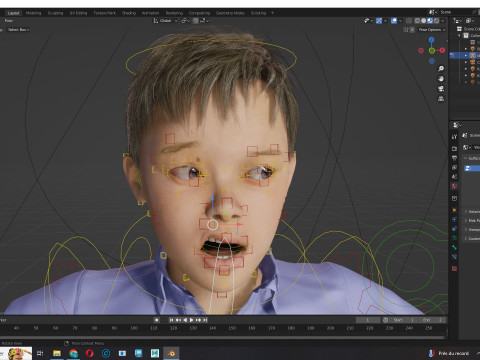Open the Object properties tab (orange square)

[454, 210]
